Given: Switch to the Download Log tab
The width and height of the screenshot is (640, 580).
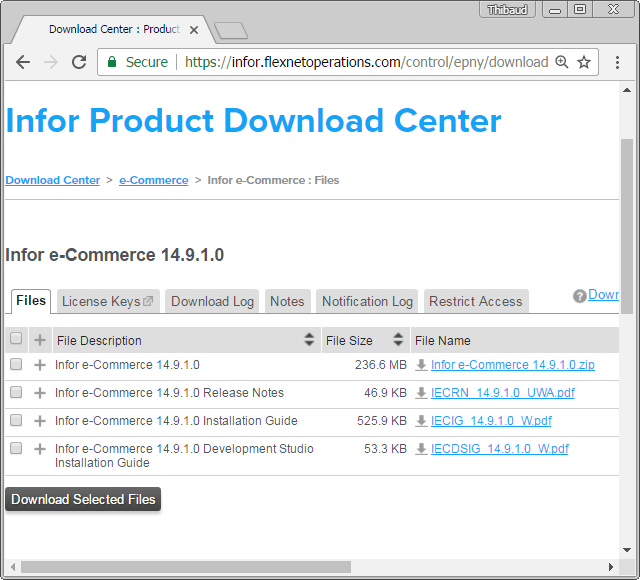Looking at the screenshot, I should [212, 301].
